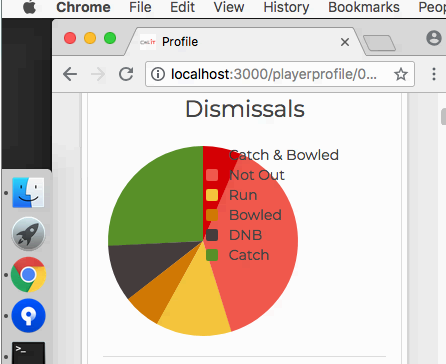View site information icon in address bar
Screen dimensions: 446x364
click(x=158, y=74)
